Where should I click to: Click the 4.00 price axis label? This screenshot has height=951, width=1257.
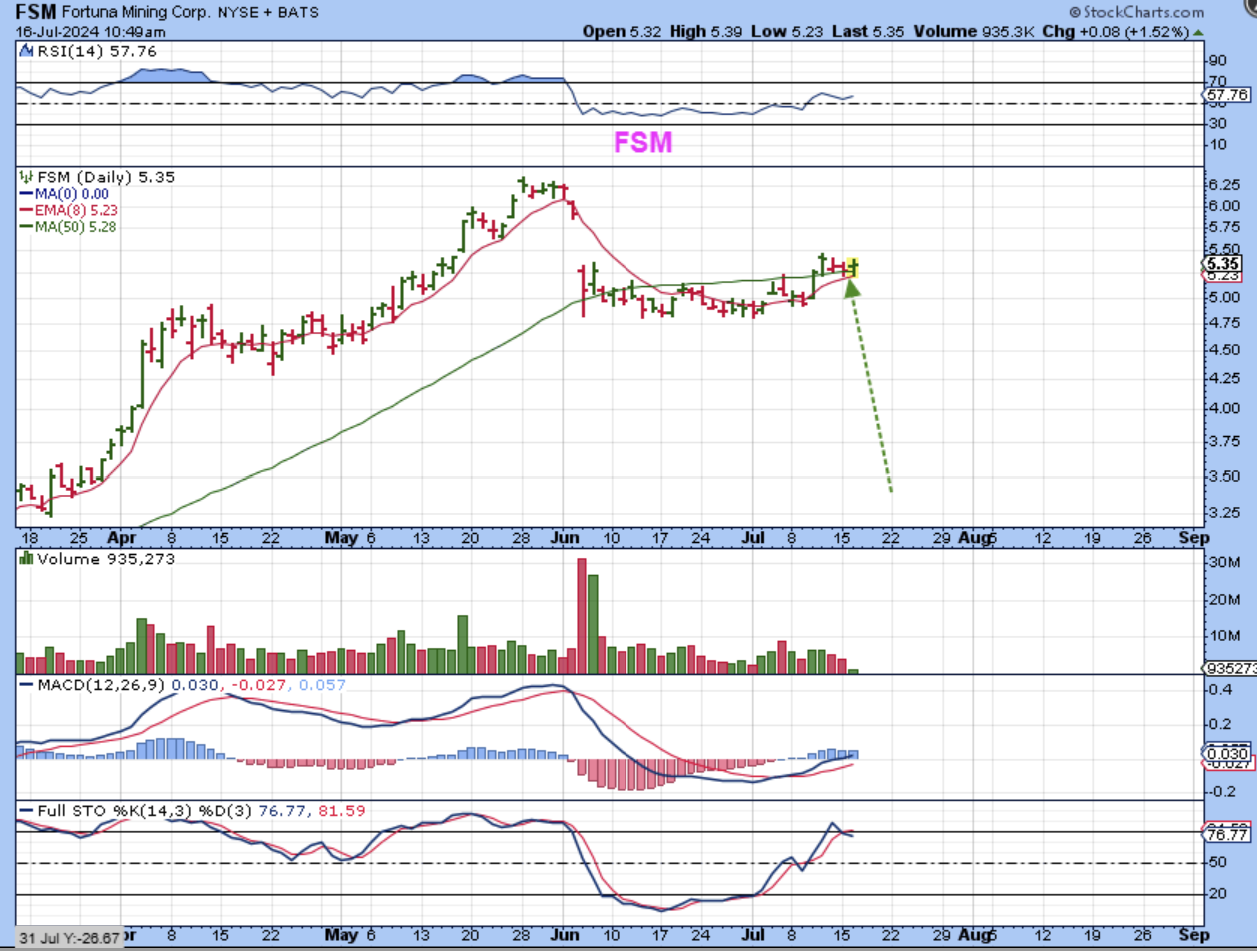point(1224,408)
